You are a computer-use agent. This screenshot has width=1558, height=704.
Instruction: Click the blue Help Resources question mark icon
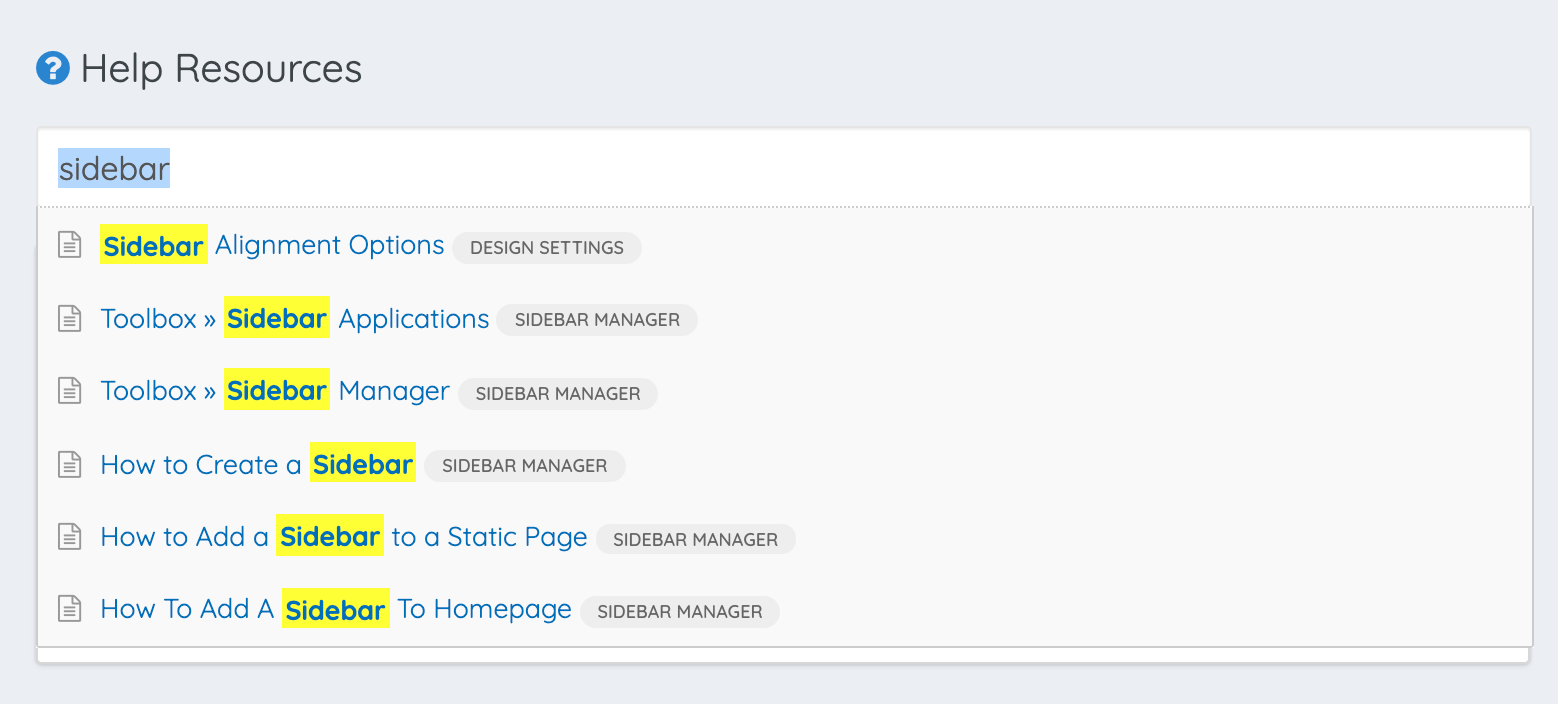53,69
